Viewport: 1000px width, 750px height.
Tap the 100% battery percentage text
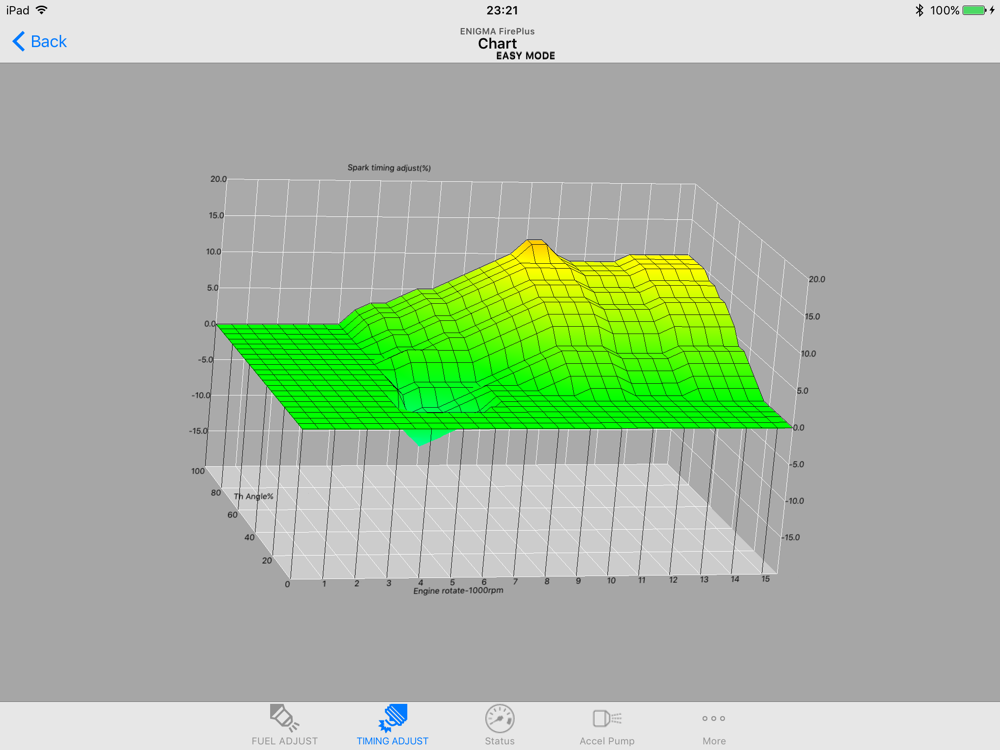945,10
